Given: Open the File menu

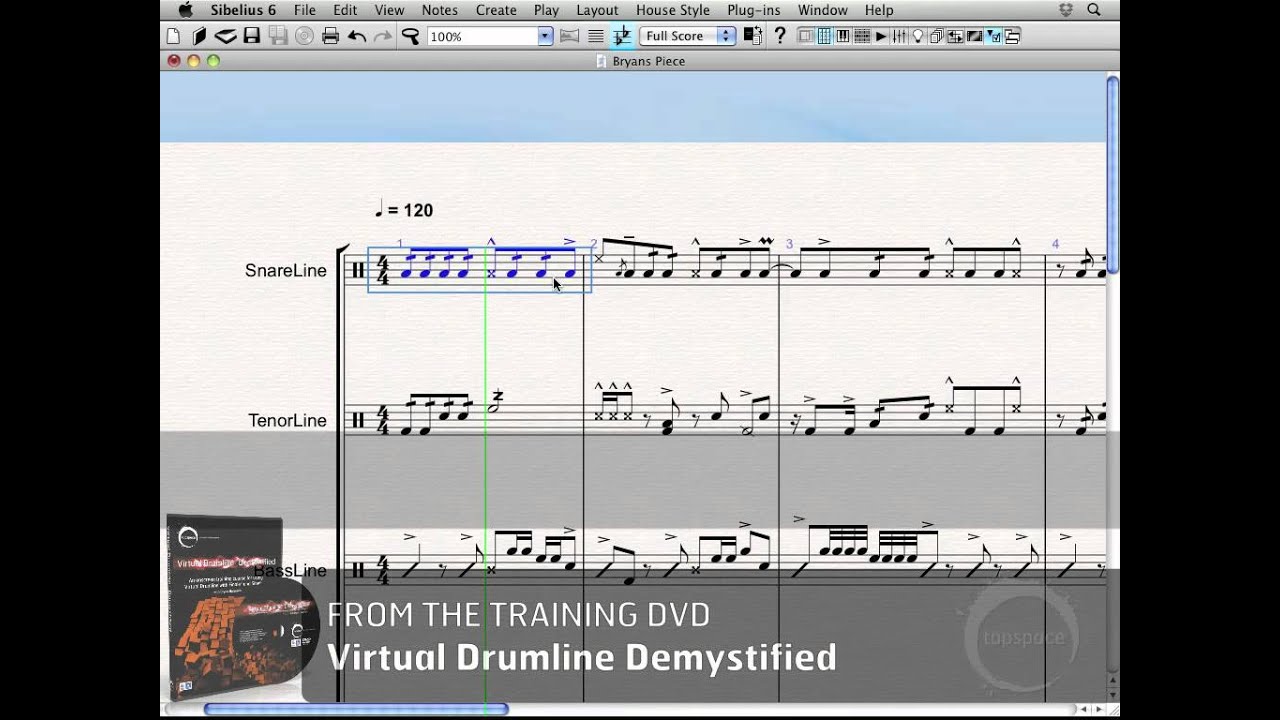Looking at the screenshot, I should [305, 10].
